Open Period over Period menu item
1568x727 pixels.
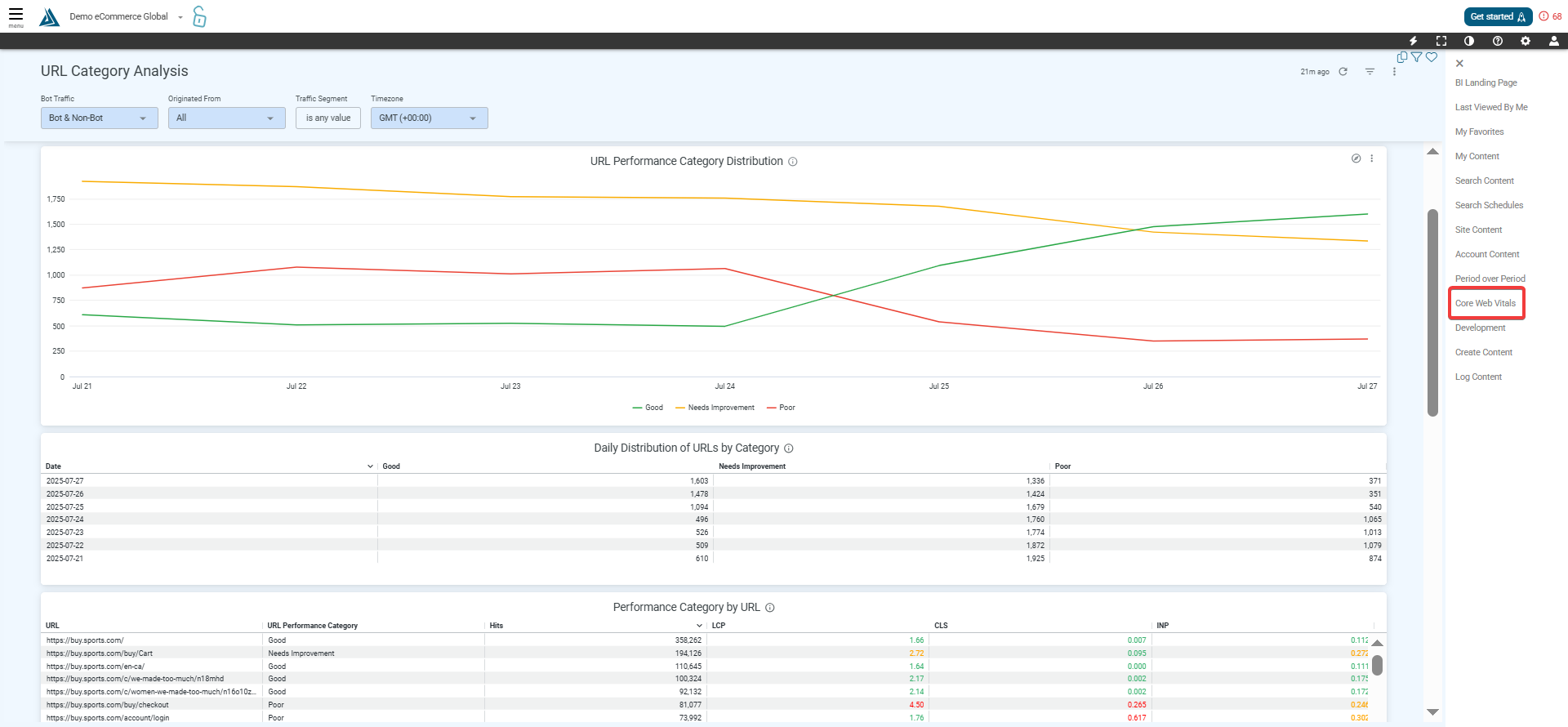pos(1490,279)
